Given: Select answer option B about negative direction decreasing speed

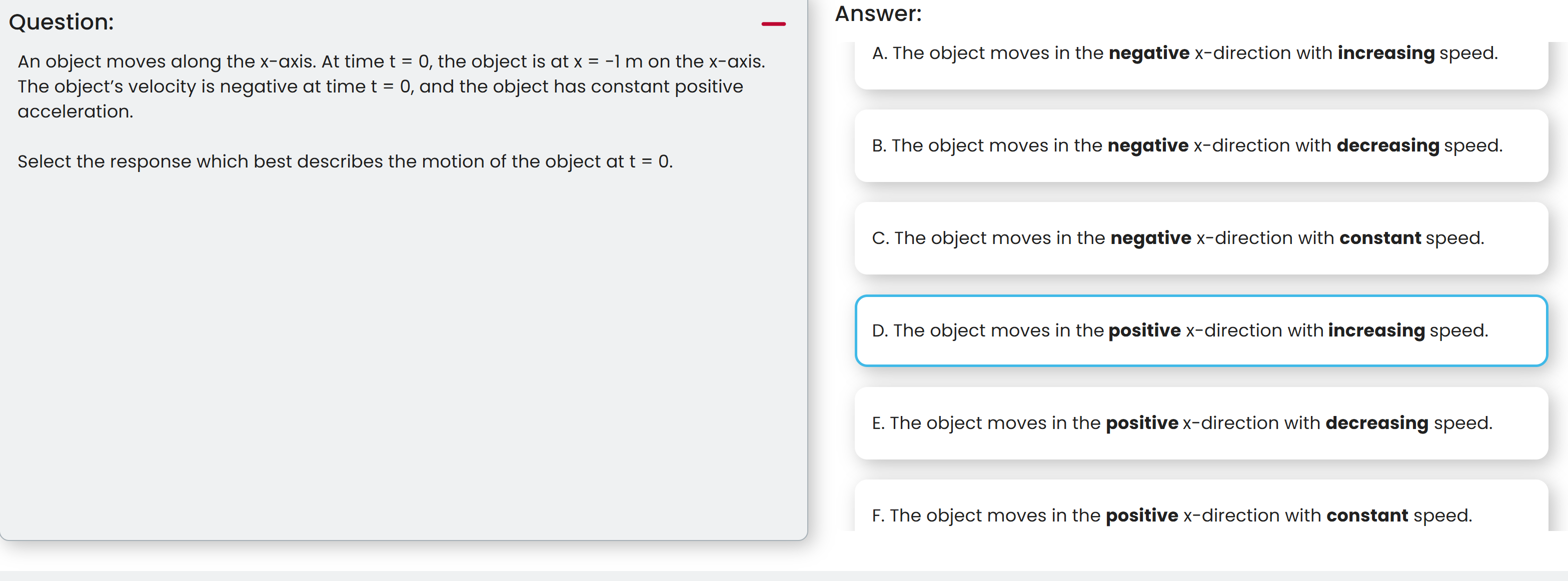Looking at the screenshot, I should [1202, 146].
